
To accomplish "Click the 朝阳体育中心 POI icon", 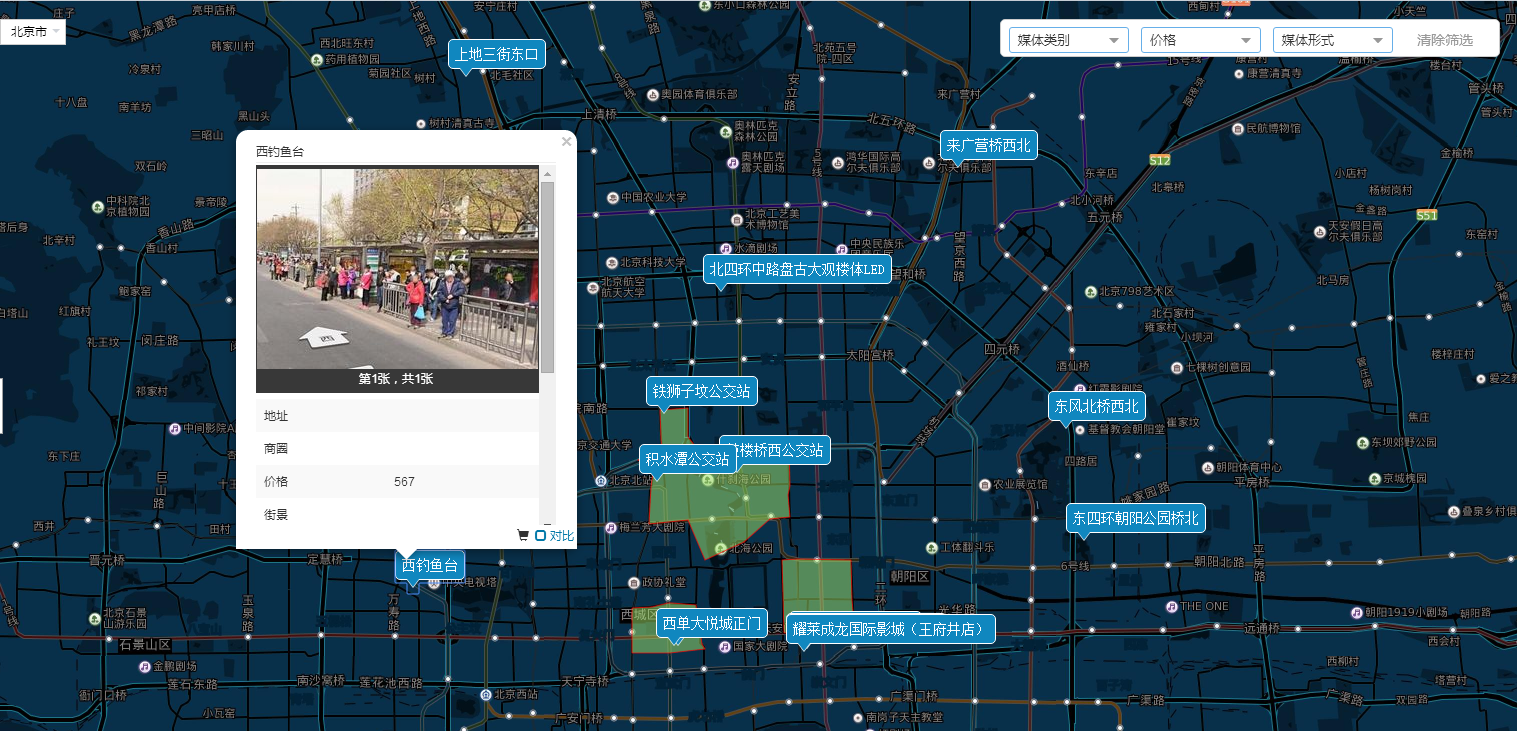I will click(x=1206, y=467).
